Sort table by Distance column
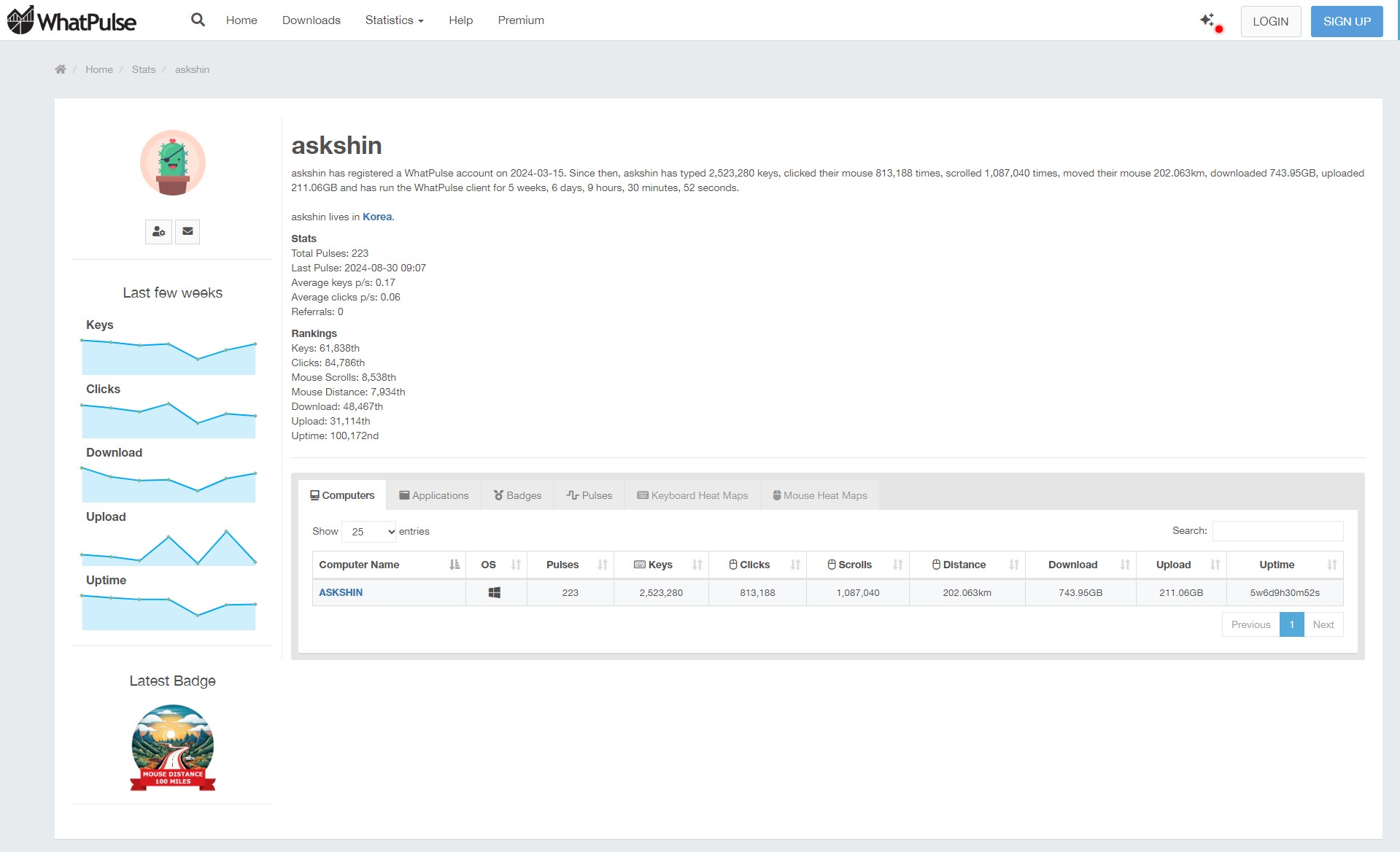The width and height of the screenshot is (1400, 852). point(967,565)
